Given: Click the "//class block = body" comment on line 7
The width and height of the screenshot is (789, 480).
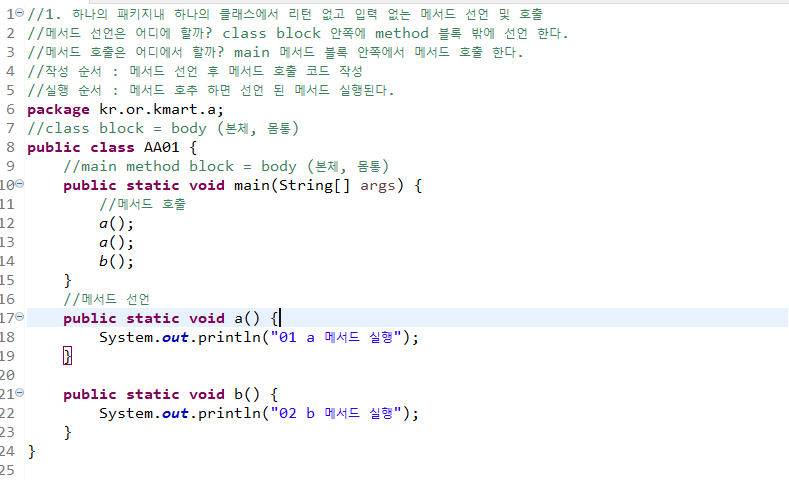Looking at the screenshot, I should [163, 129].
